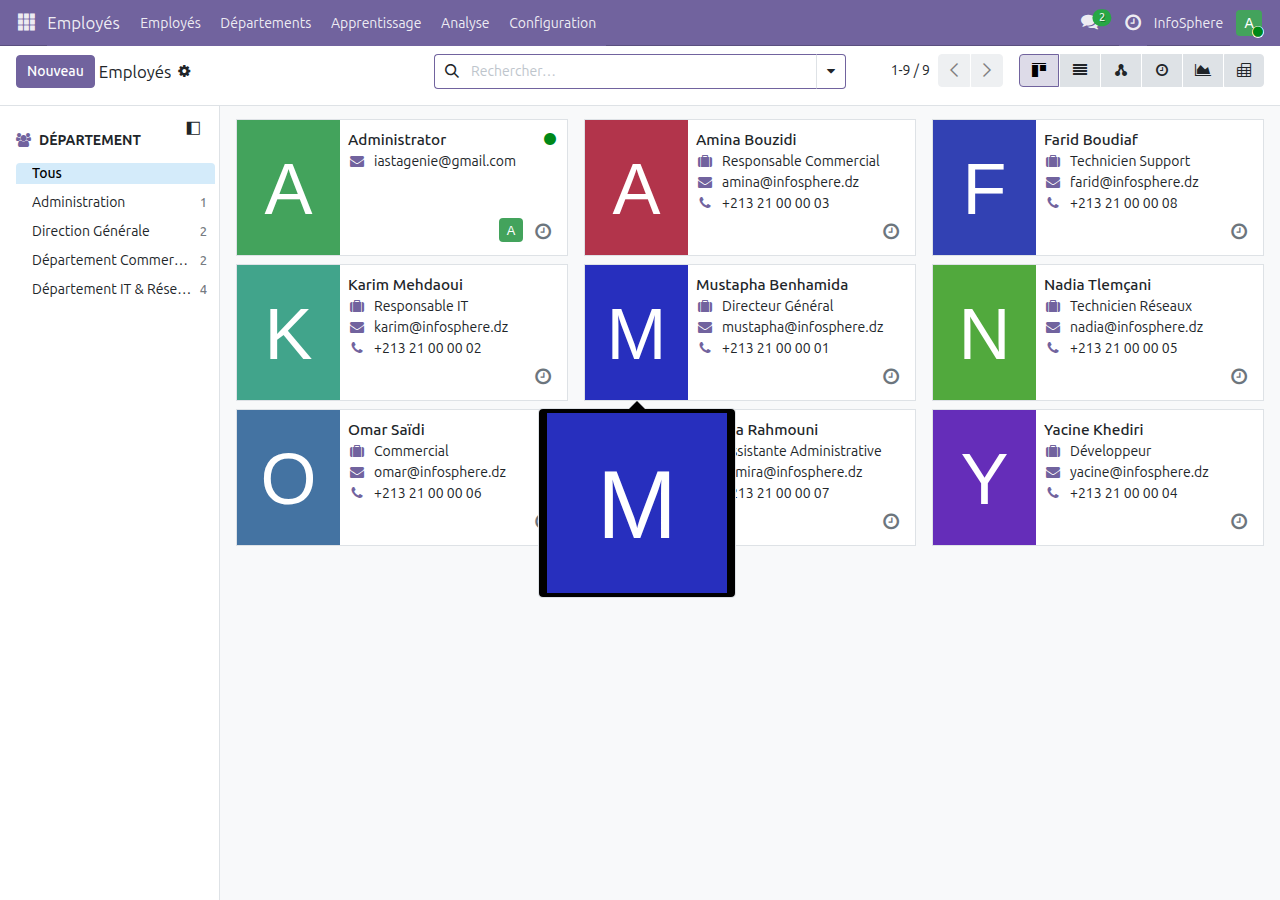Screen dimensions: 1280x900
Task: Switch to the list view
Action: [x=1079, y=70]
